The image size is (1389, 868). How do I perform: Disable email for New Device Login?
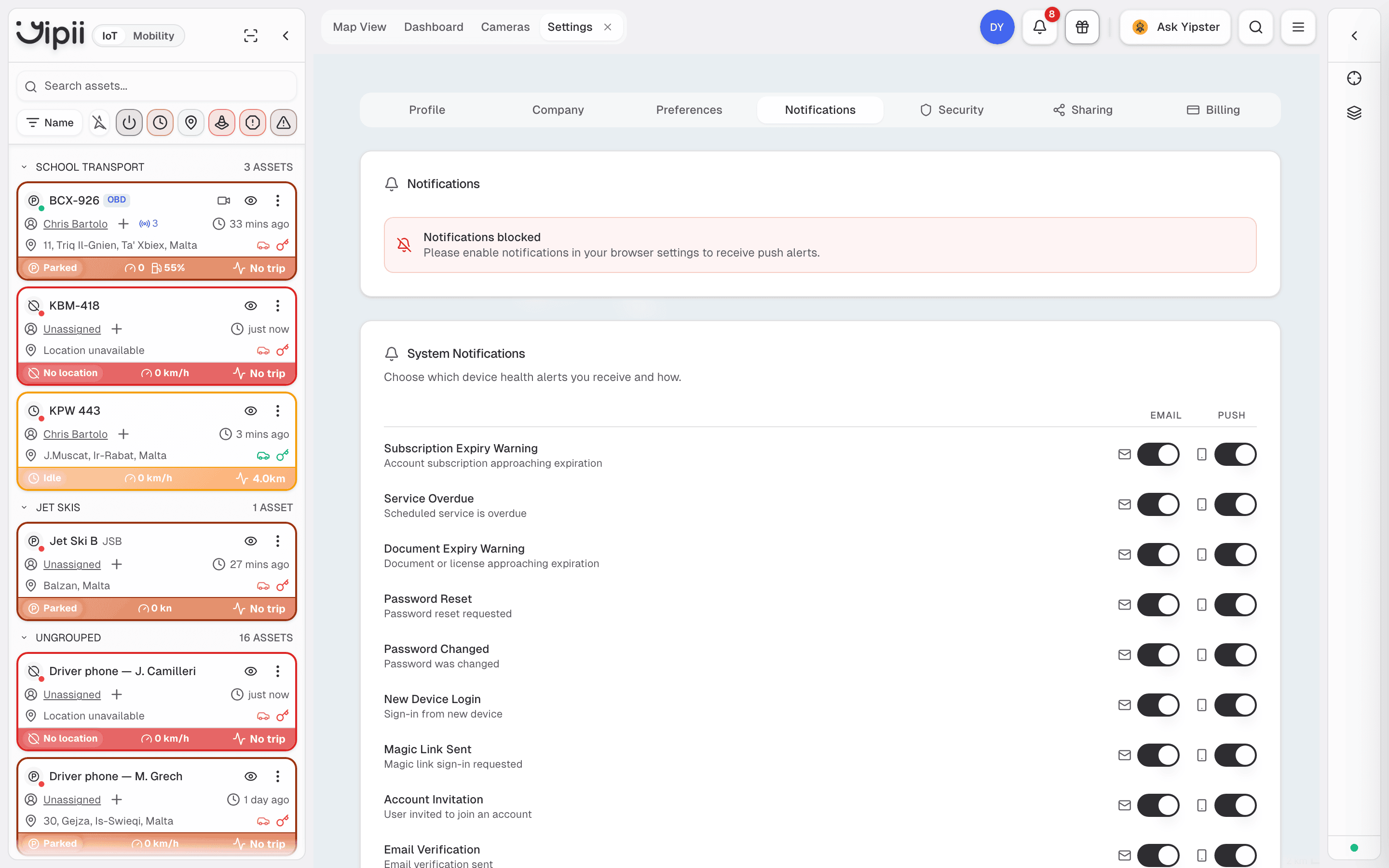[x=1158, y=705]
